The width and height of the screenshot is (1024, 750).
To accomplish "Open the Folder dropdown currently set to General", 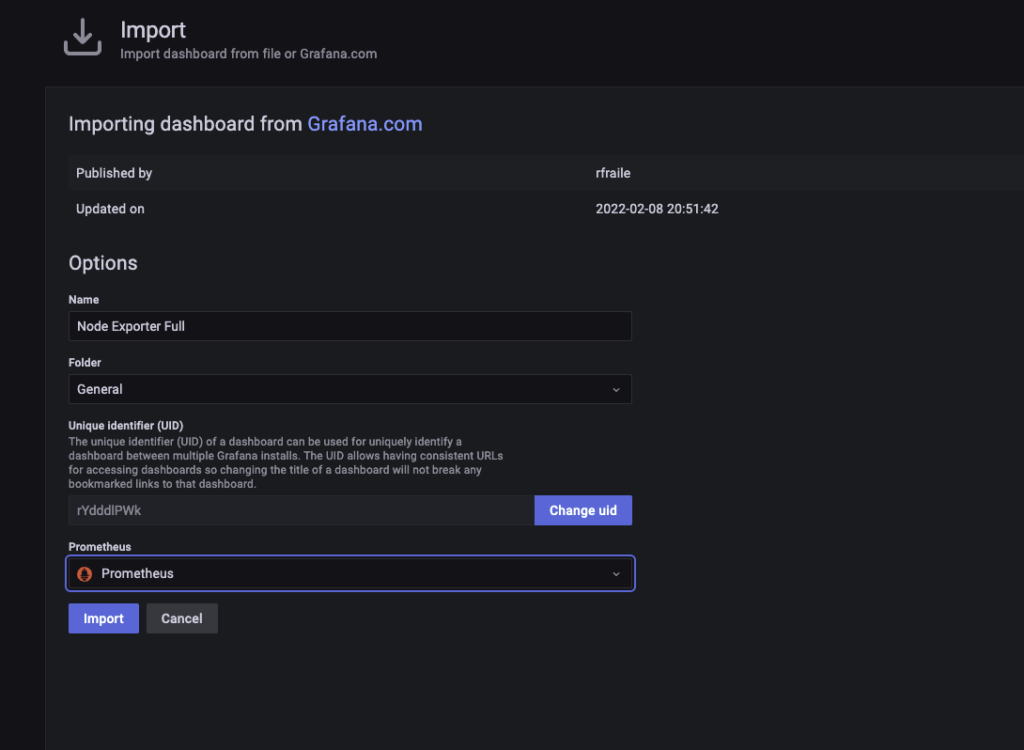I will coord(350,389).
